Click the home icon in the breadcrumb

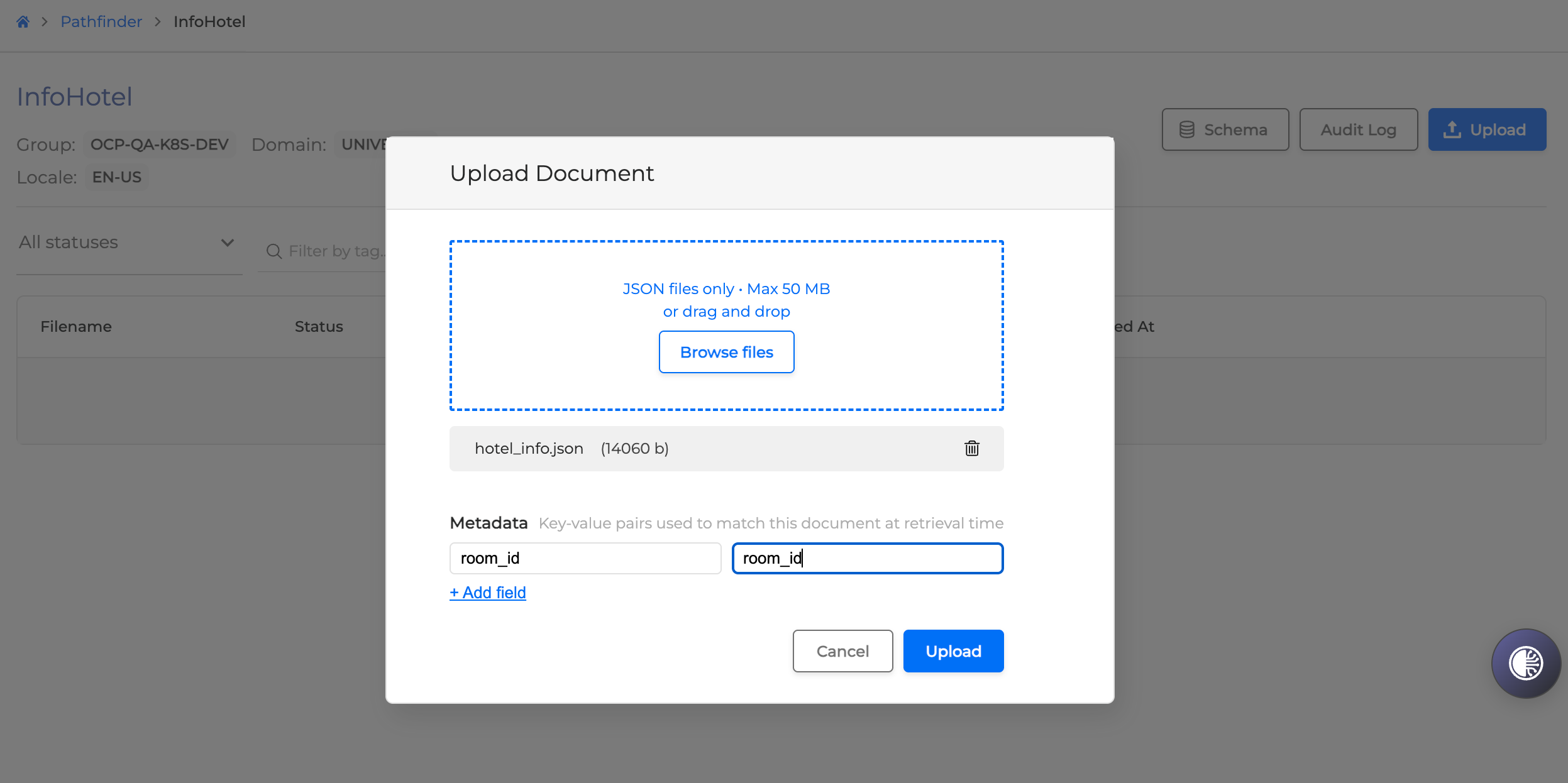(23, 21)
